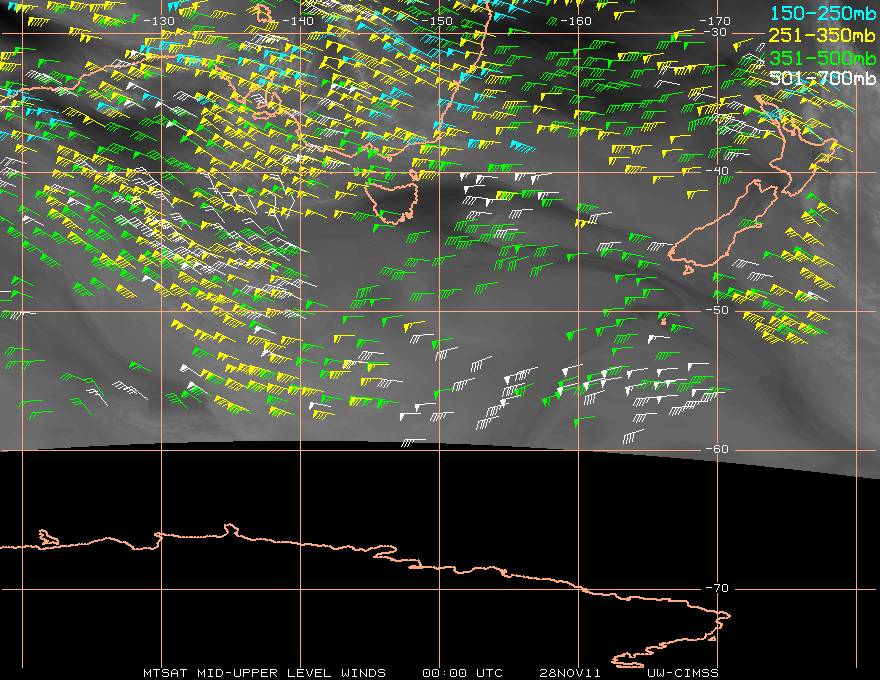880x680 pixels.
Task: Click the -40 latitude label
Action: tap(717, 171)
